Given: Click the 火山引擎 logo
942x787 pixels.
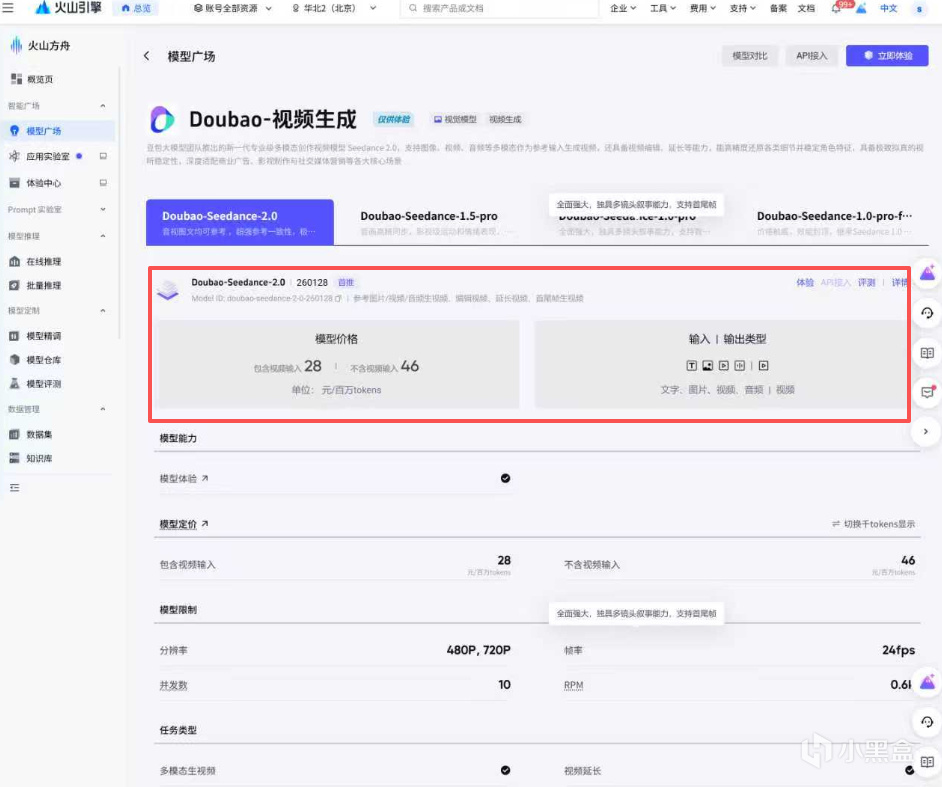Looking at the screenshot, I should point(68,8).
